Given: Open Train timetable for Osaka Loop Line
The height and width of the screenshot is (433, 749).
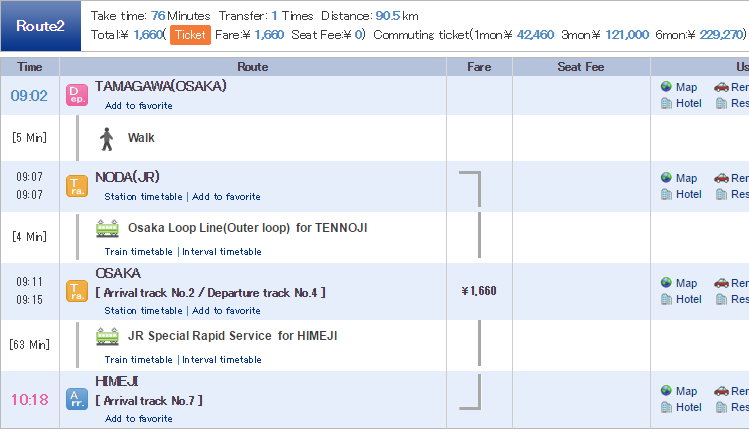Looking at the screenshot, I should [139, 251].
